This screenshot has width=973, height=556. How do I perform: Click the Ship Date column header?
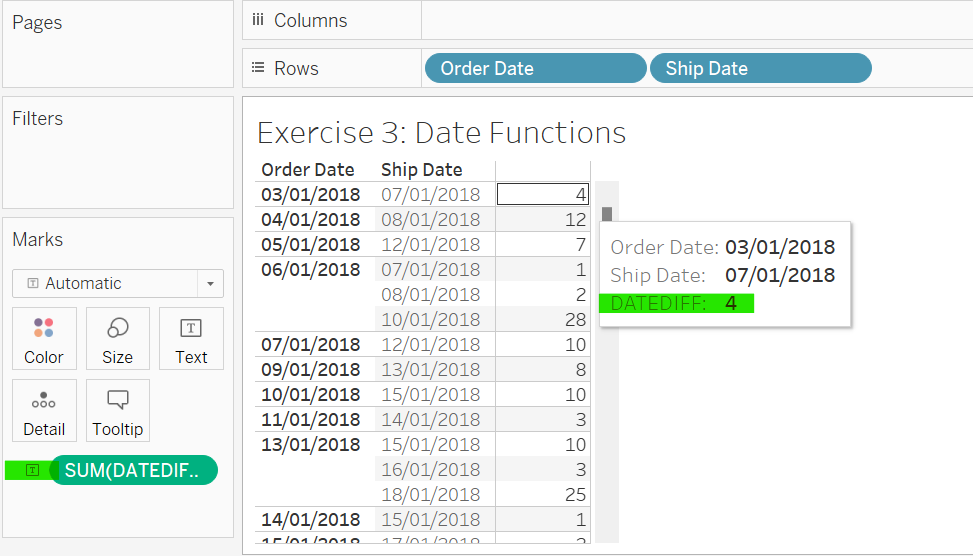coord(422,170)
